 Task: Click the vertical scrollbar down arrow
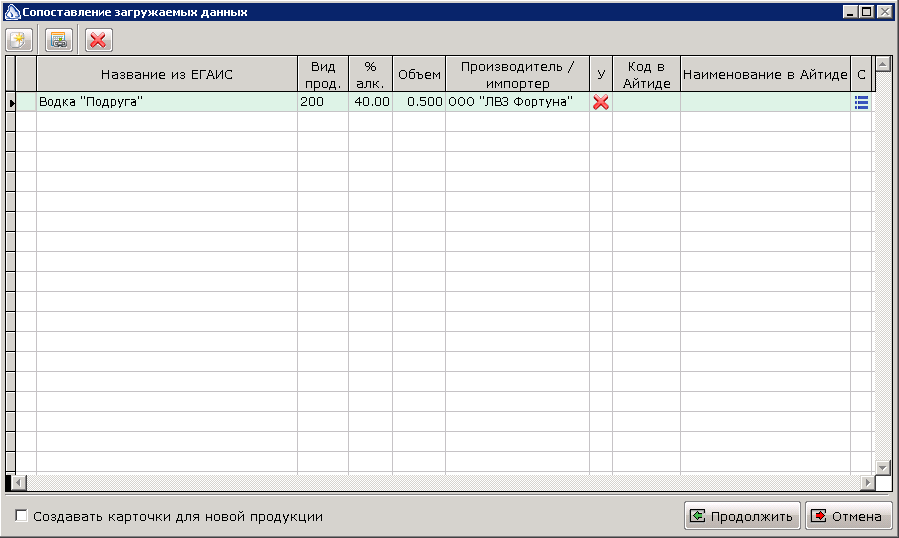click(883, 467)
